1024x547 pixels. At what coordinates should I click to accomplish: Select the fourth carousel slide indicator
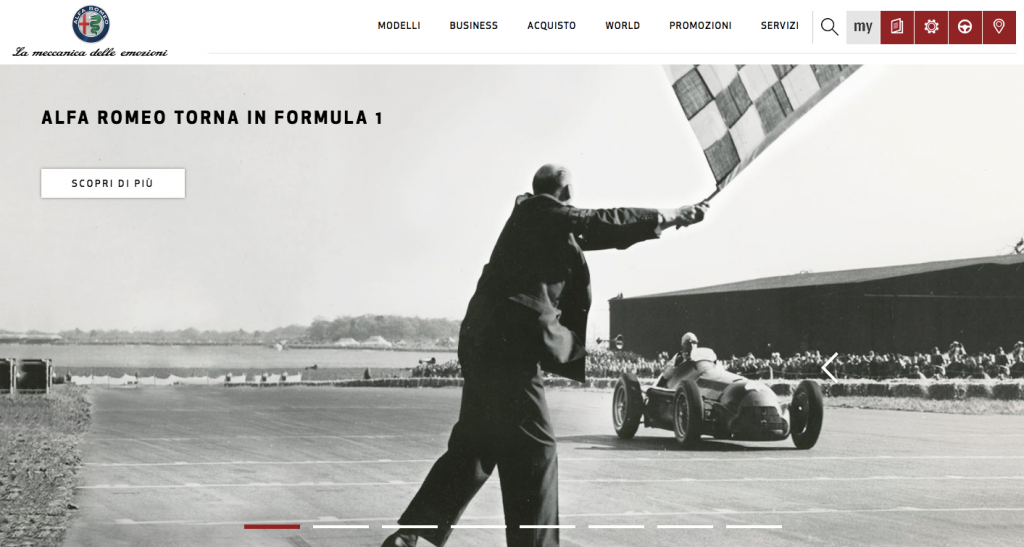(479, 526)
